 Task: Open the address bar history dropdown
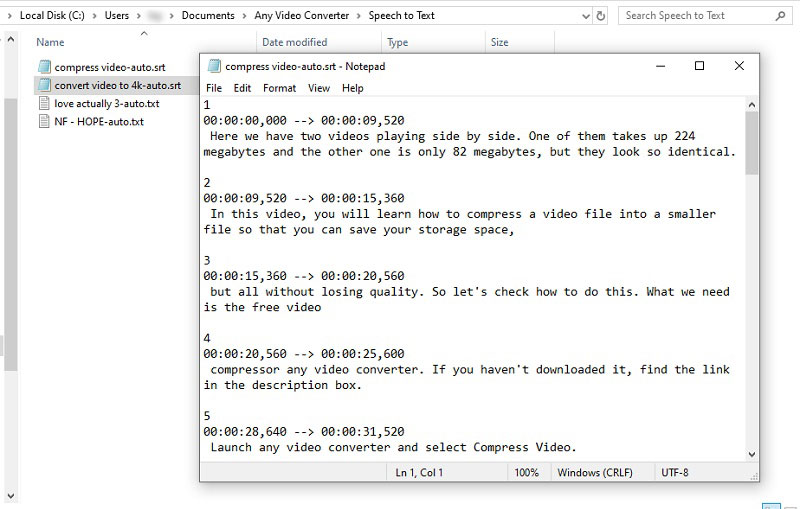click(x=584, y=16)
